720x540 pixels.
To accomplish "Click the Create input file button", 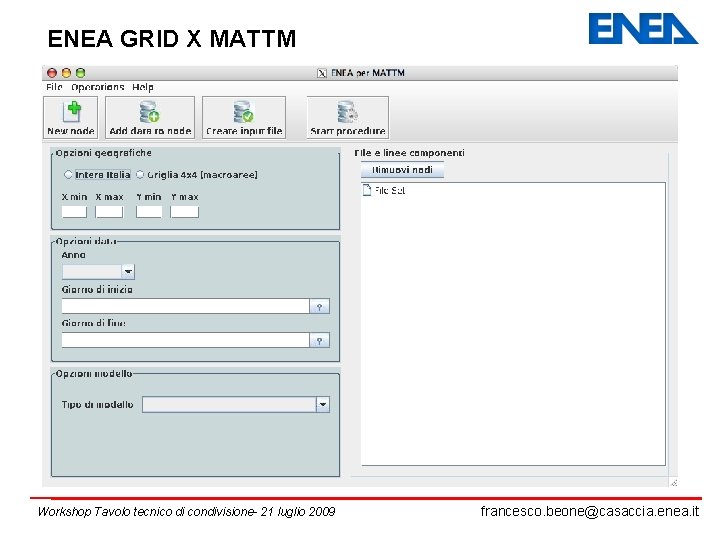I will (244, 117).
